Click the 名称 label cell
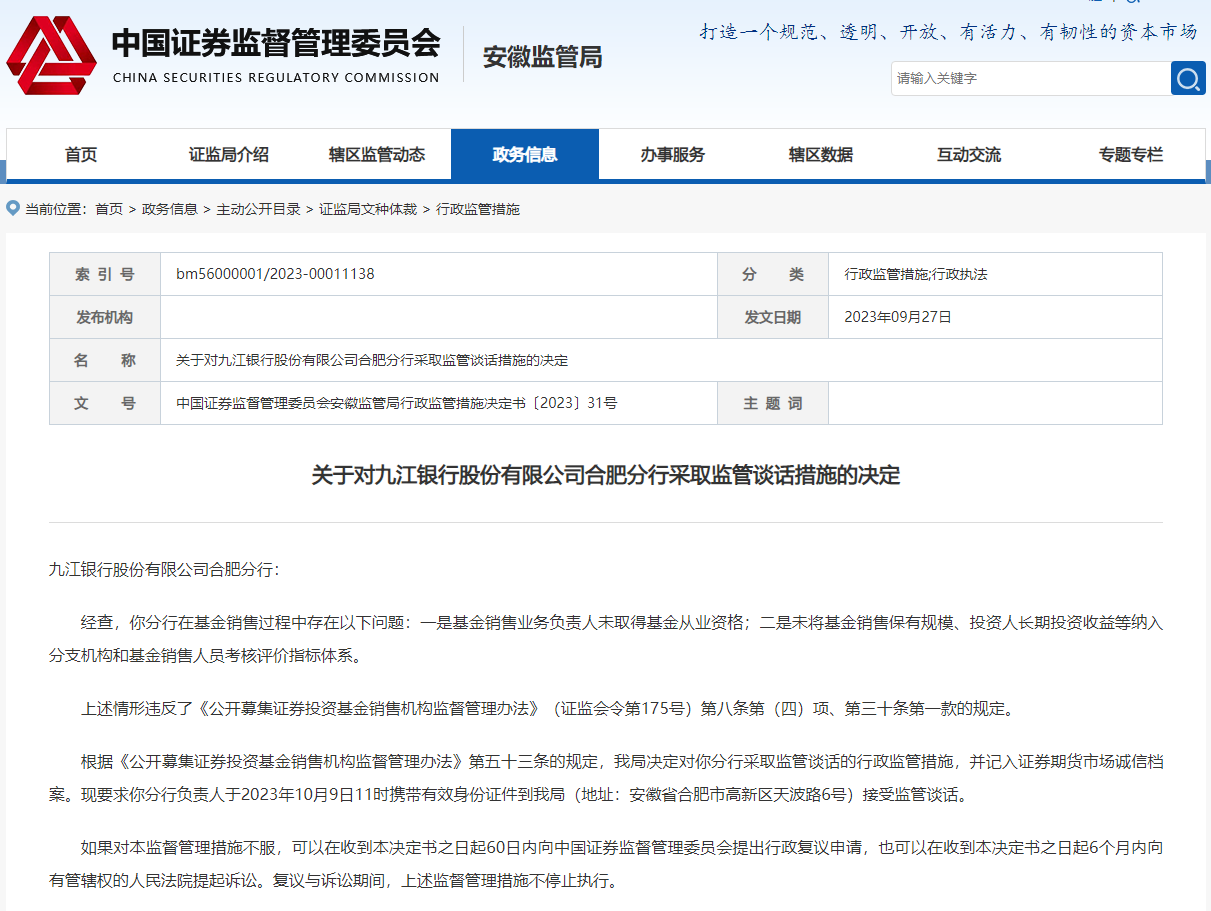 [x=105, y=360]
